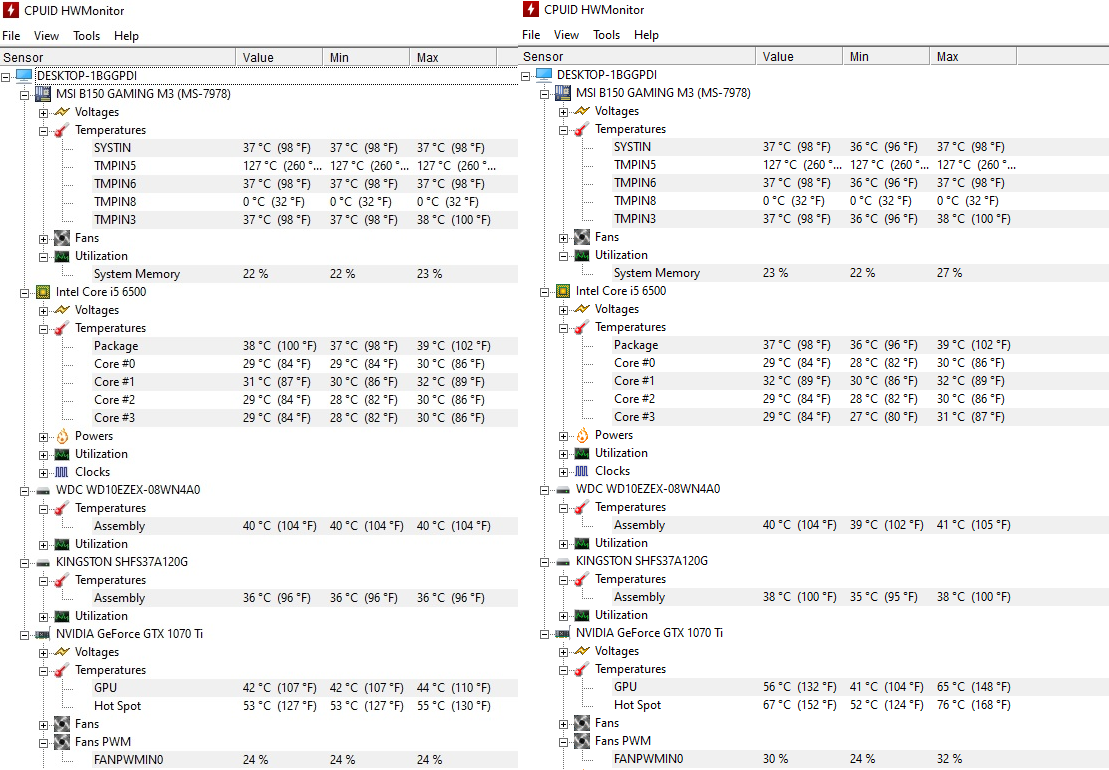Open Help menu in right HWMonitor window

pyautogui.click(x=646, y=35)
